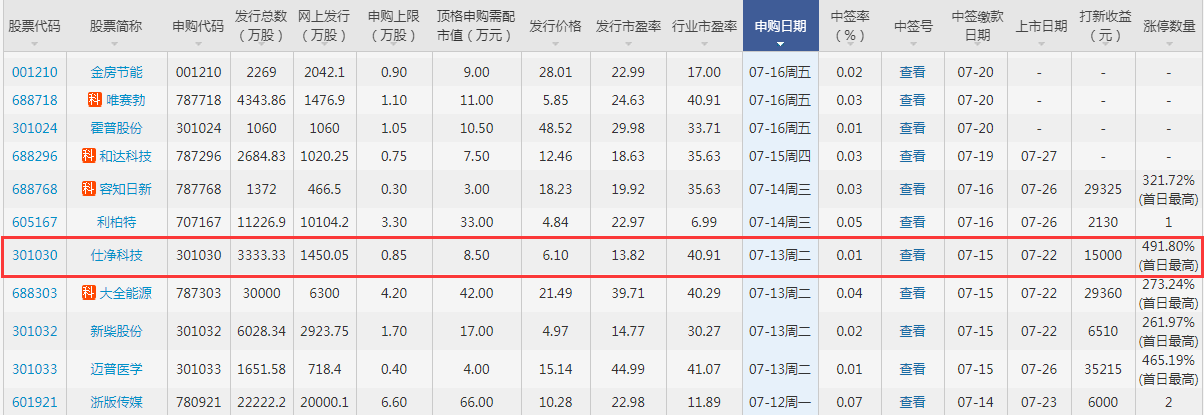Open the 浙版传媒 stock name link

pyautogui.click(x=116, y=401)
